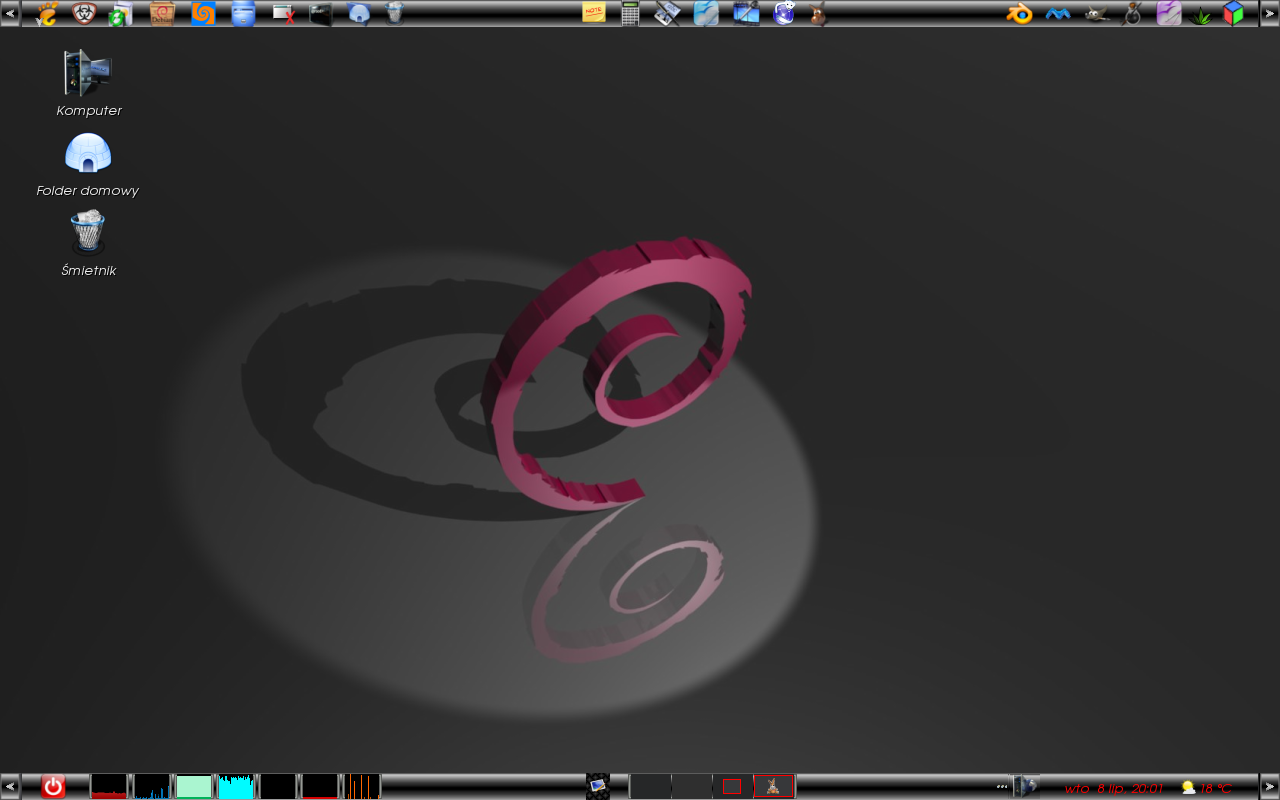Click the blue spikes system monitor graph
The image size is (1280, 800).
click(152, 786)
